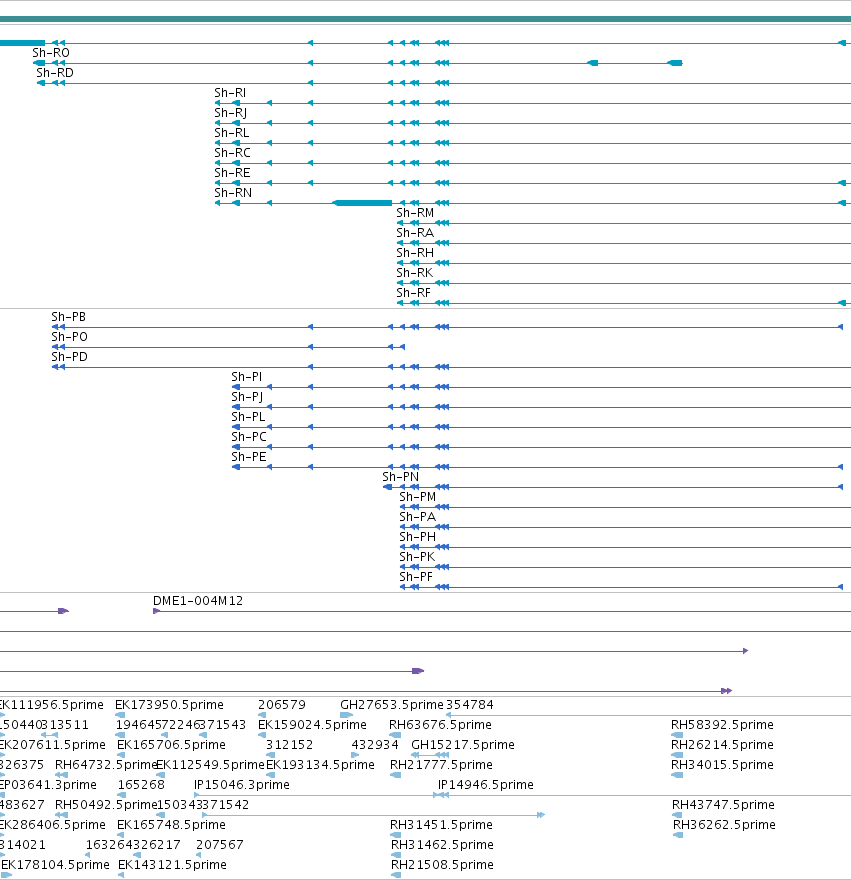
Task: Select EST label RH31451.5prime
Action: pyautogui.click(x=442, y=825)
